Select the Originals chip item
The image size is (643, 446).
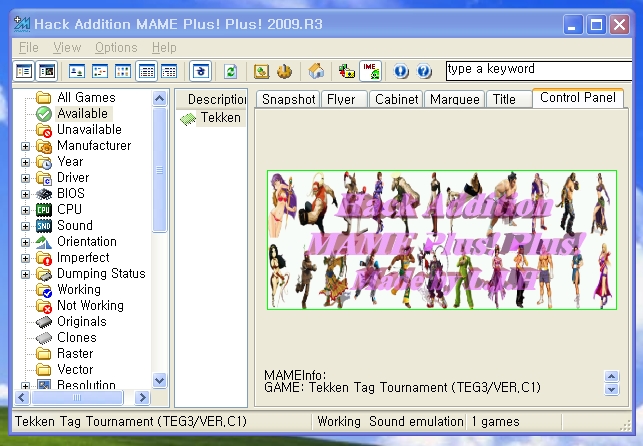tap(82, 321)
